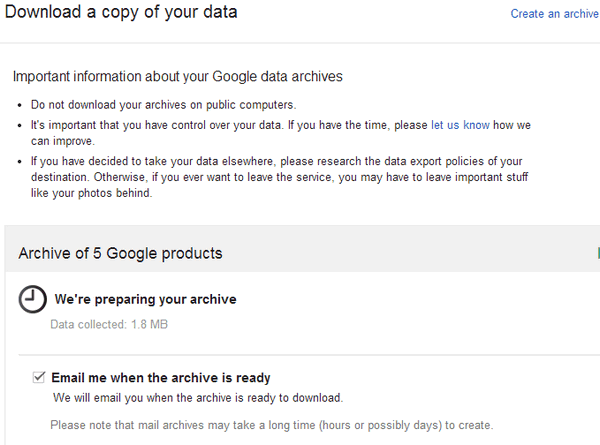This screenshot has width=600, height=445.
Task: Expand the Archive of 5 Google products header
Action: click(x=302, y=253)
